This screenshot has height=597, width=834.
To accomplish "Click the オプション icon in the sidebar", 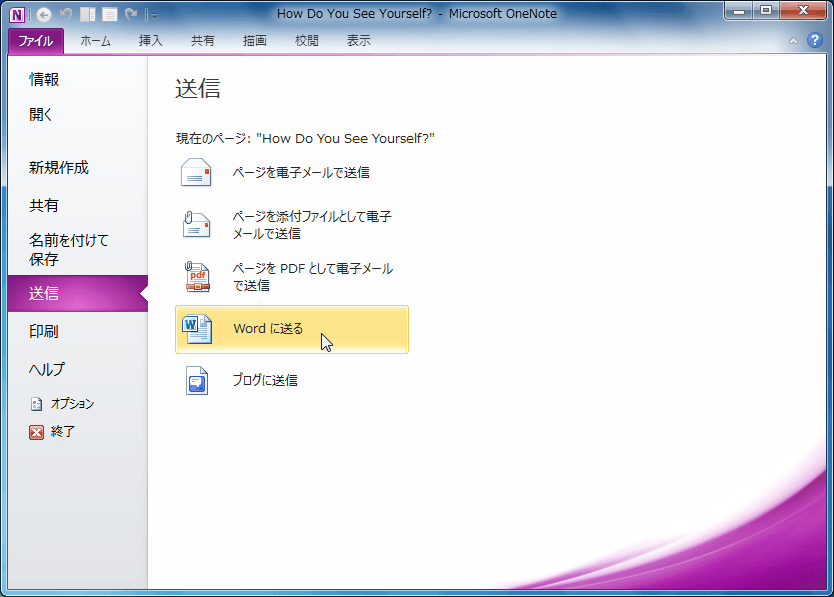I will tap(36, 404).
